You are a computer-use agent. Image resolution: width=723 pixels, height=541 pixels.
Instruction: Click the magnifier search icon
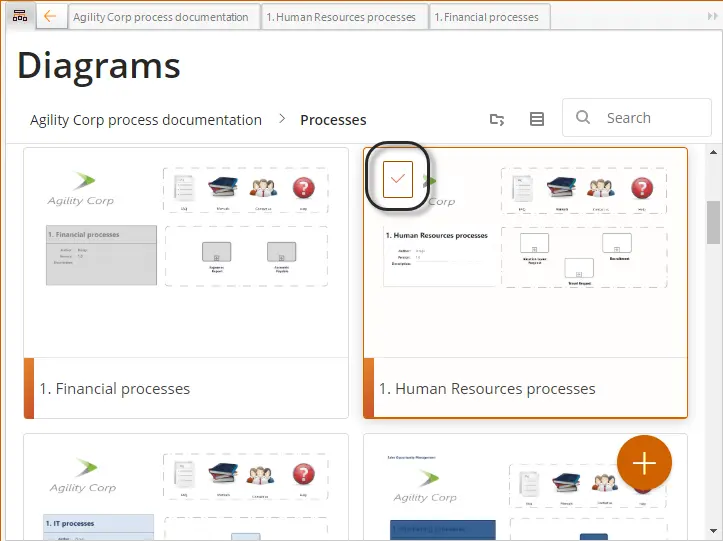tap(583, 117)
